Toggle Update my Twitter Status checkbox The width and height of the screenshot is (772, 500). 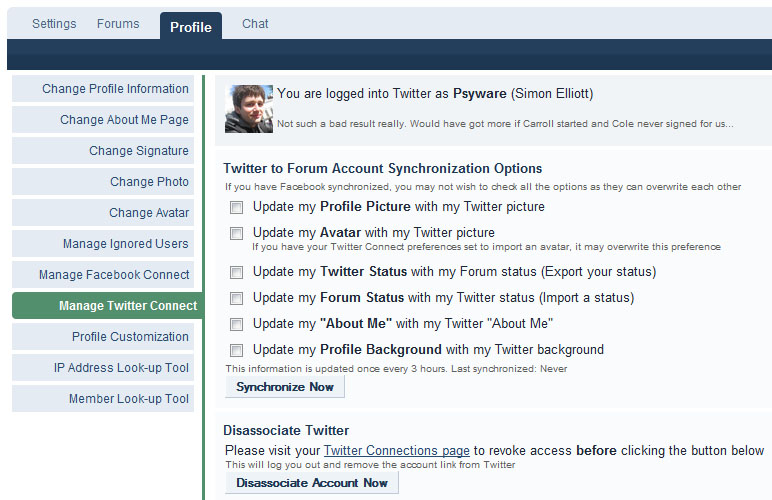point(237,272)
